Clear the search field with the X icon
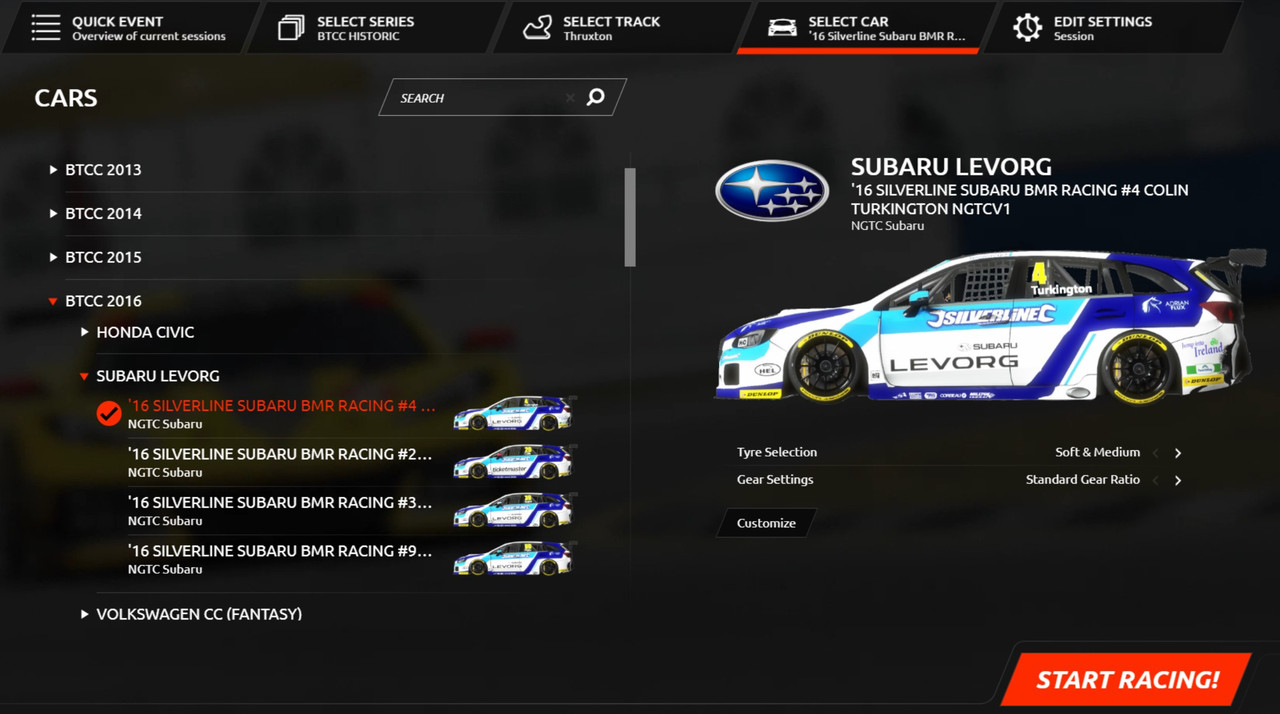 tap(570, 98)
